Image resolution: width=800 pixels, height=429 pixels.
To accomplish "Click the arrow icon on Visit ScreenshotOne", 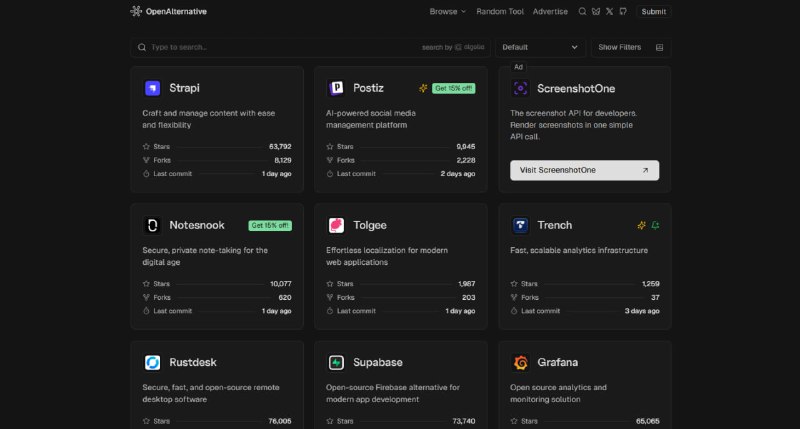I will (645, 170).
